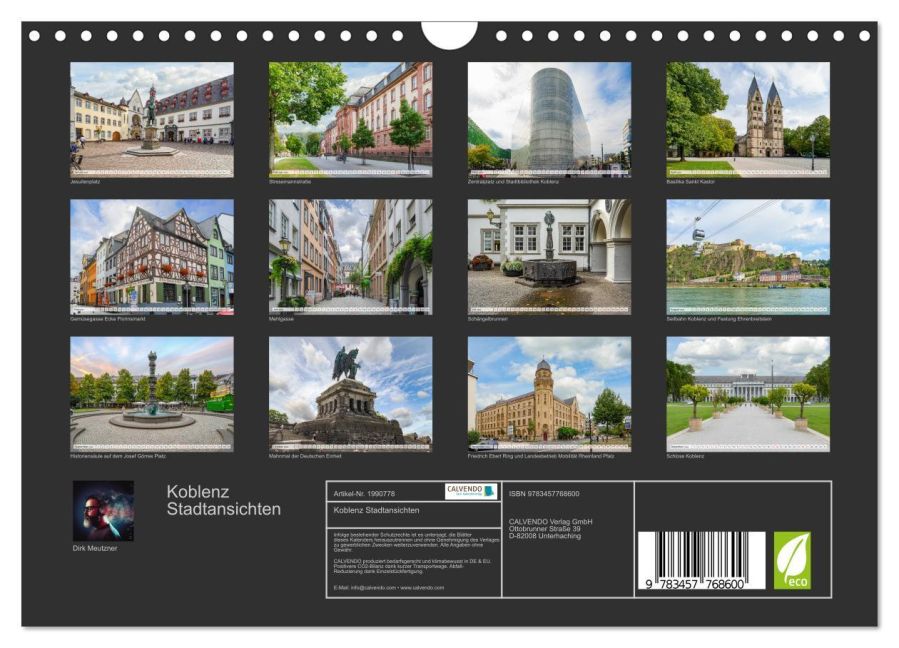Click the spiral binding at the top

250,35
